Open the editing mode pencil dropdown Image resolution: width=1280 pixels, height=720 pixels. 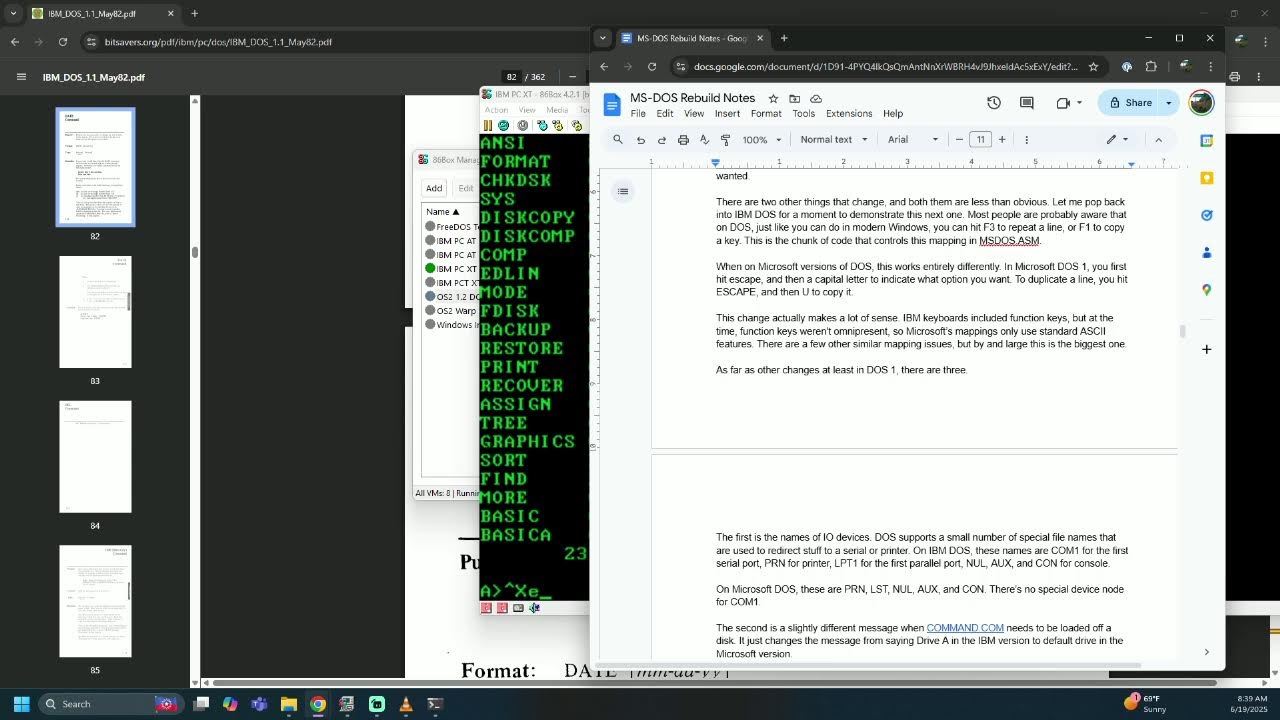click(1117, 140)
